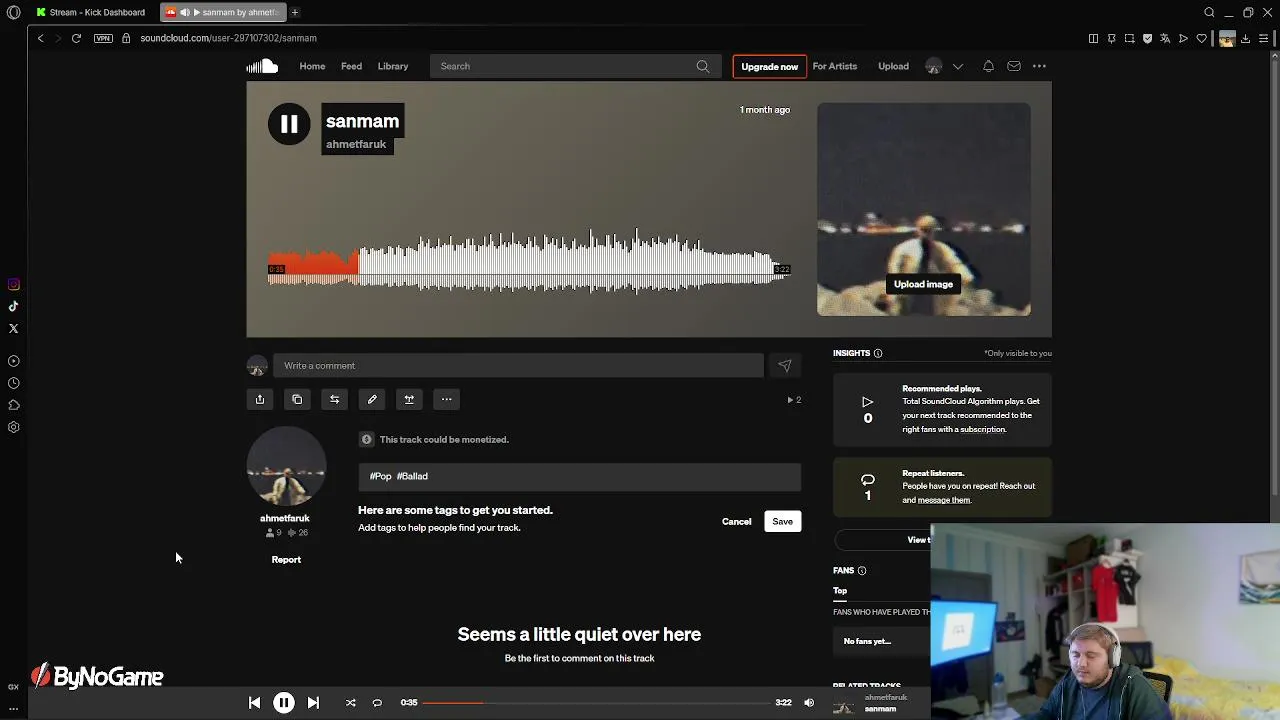The width and height of the screenshot is (1280, 720).
Task: Open the 'message them' link
Action: pos(943,500)
